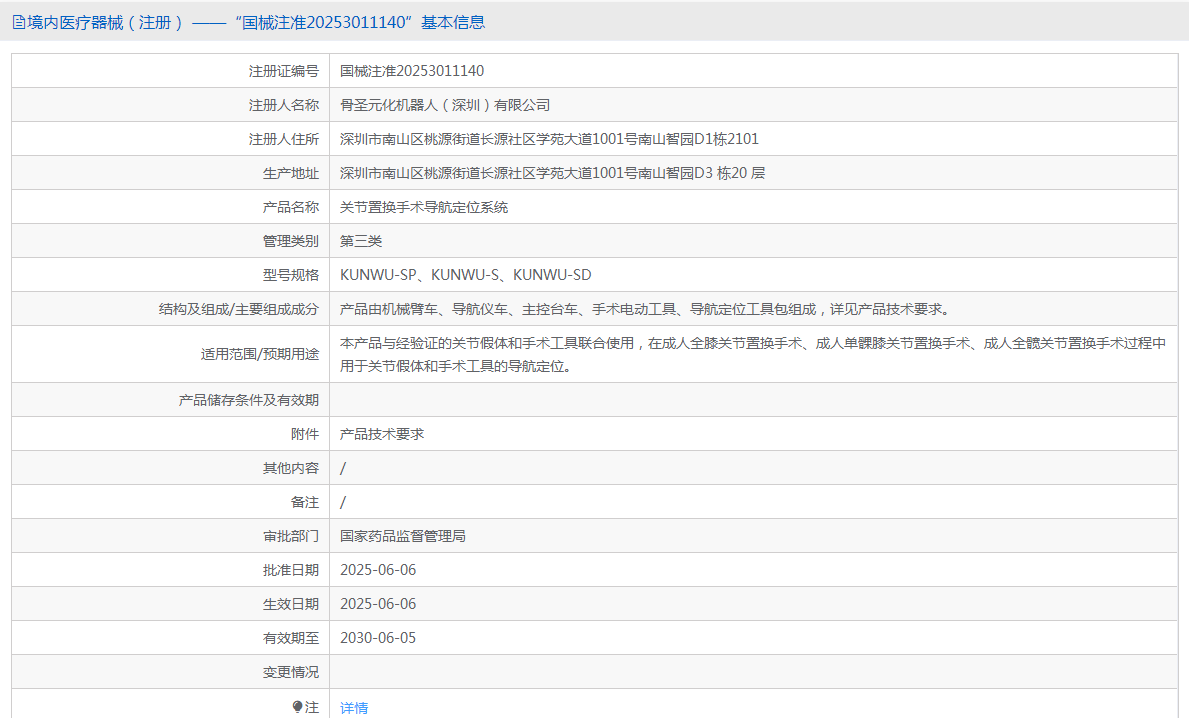This screenshot has width=1189, height=718.
Task: Click the 产品储存条件及有效期 label cell
Action: click(171, 400)
